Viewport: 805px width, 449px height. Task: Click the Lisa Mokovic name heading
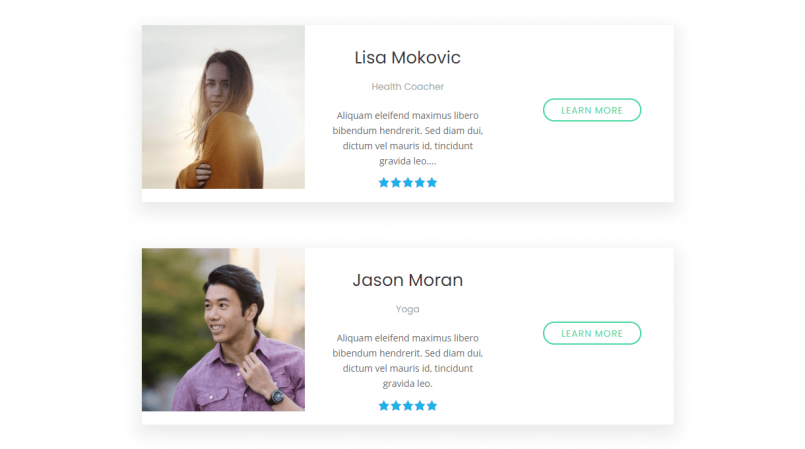pyautogui.click(x=407, y=58)
